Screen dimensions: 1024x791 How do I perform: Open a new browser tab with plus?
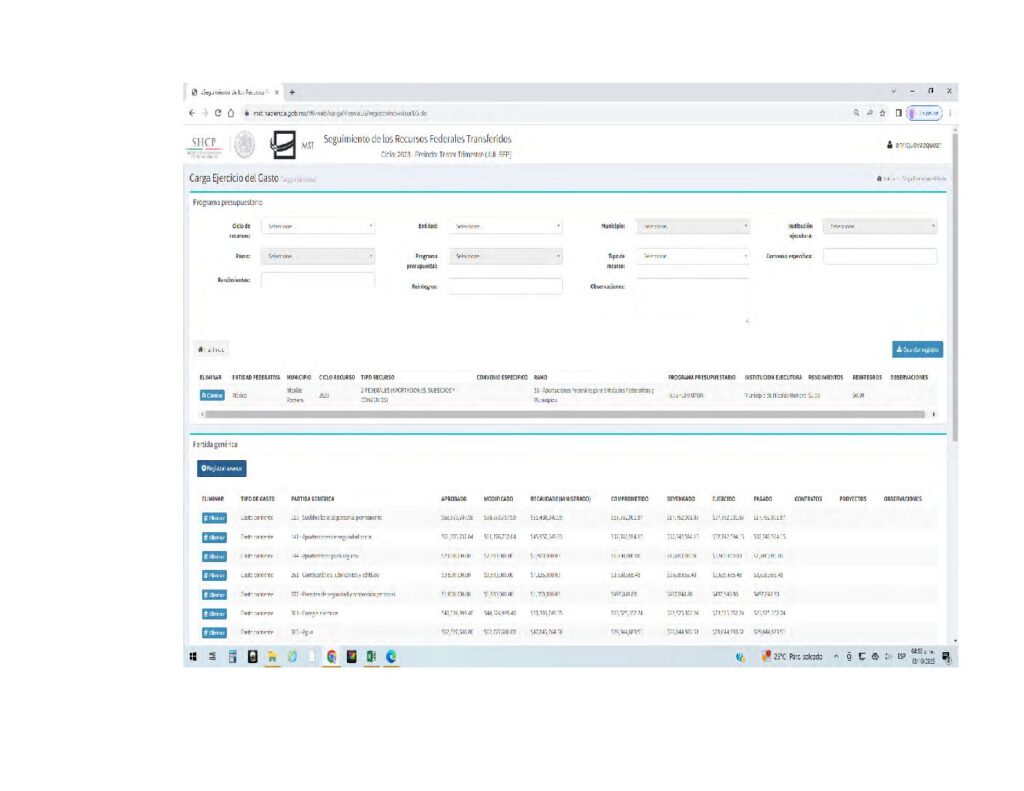pos(292,92)
